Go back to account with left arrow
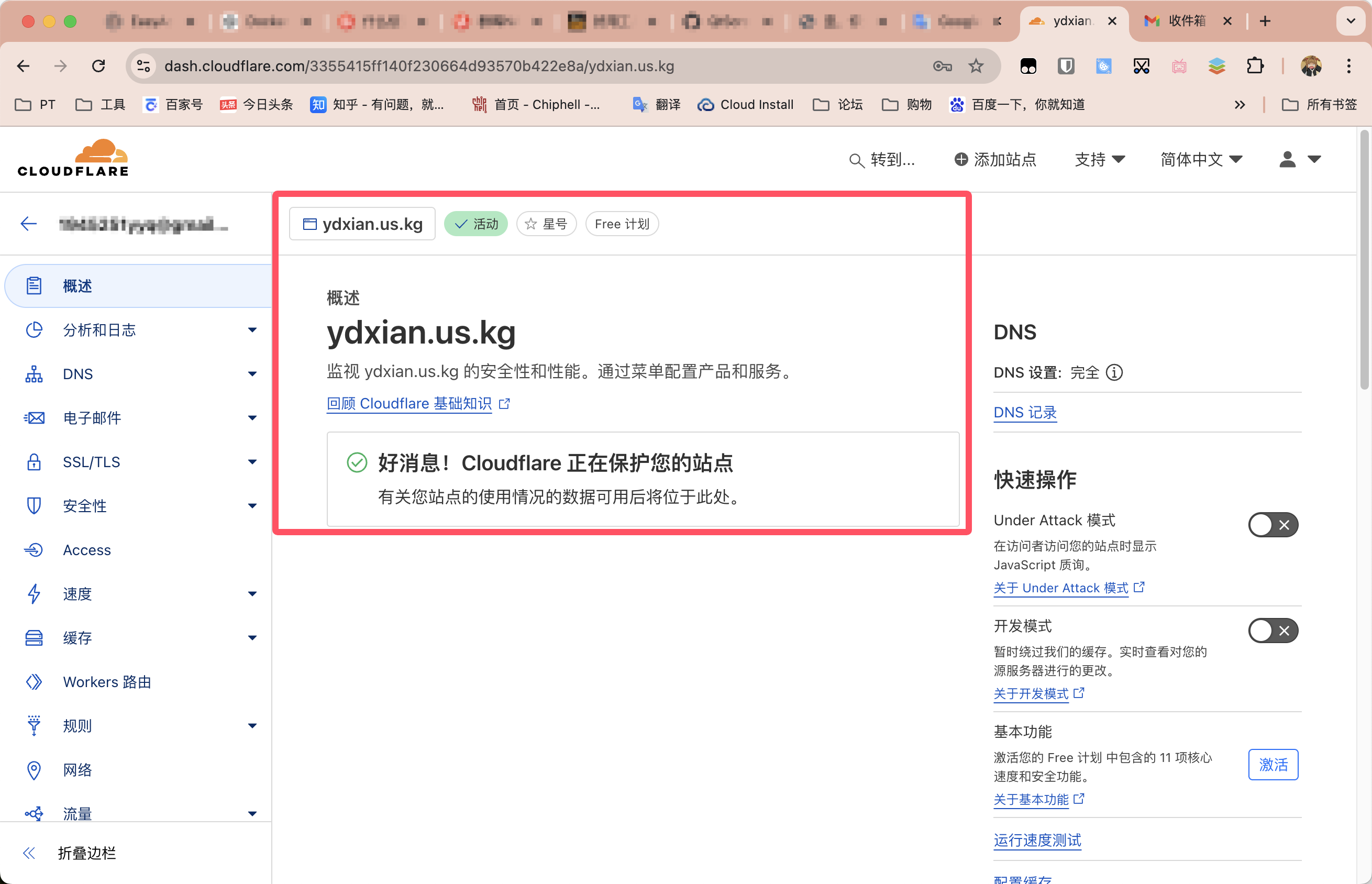1372x884 pixels. point(29,224)
